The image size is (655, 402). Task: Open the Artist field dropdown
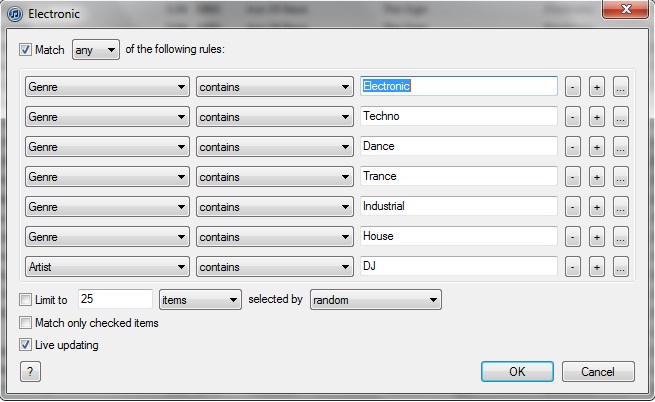click(x=107, y=267)
